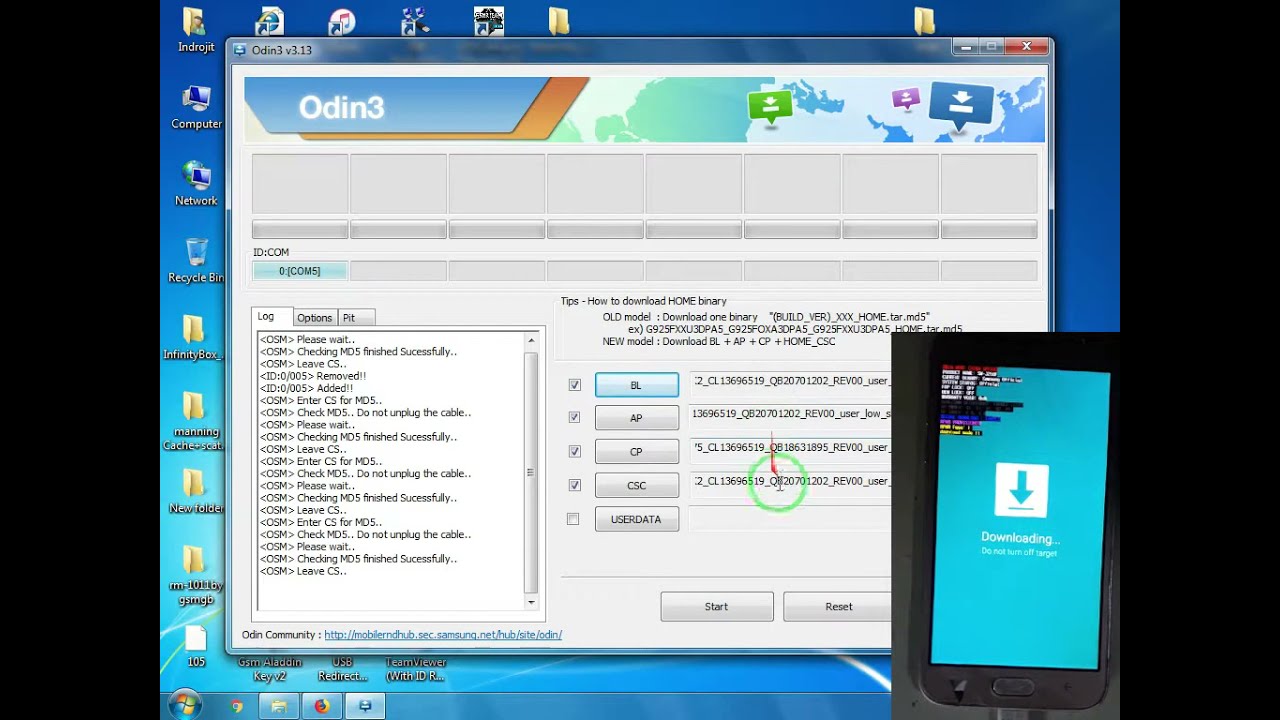Select the Odin3 taskbar button
The width and height of the screenshot is (1280, 720).
pos(365,706)
